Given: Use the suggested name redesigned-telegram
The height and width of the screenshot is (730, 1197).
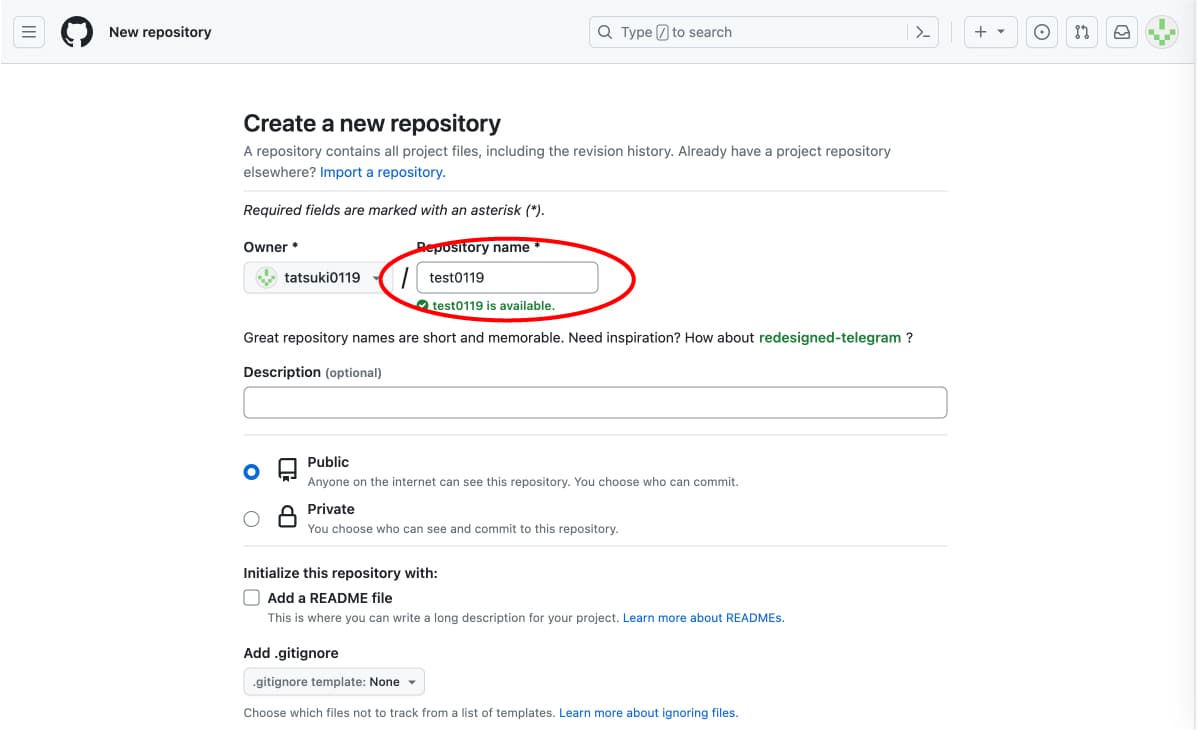Looking at the screenshot, I should tap(828, 337).
